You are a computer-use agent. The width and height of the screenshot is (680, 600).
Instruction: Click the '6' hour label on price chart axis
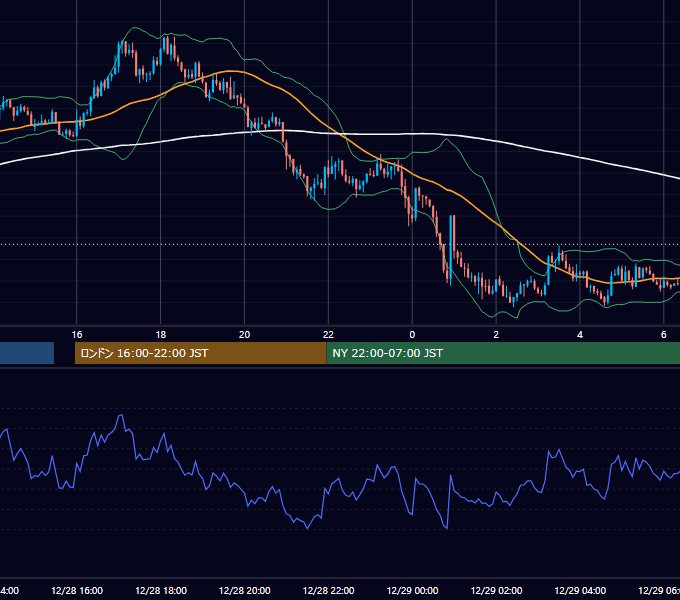[664, 335]
